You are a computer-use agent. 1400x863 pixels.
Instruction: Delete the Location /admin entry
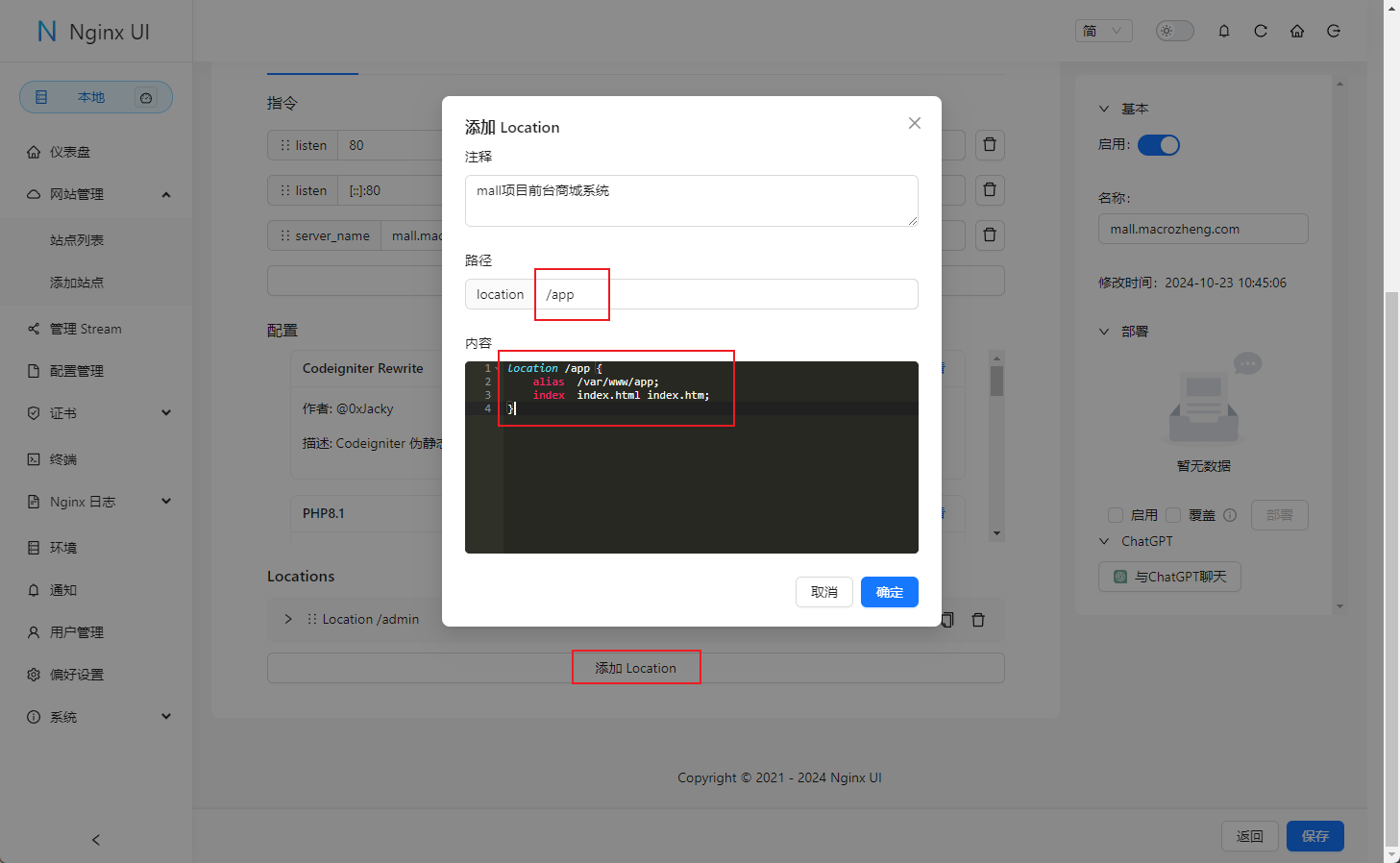pos(978,620)
